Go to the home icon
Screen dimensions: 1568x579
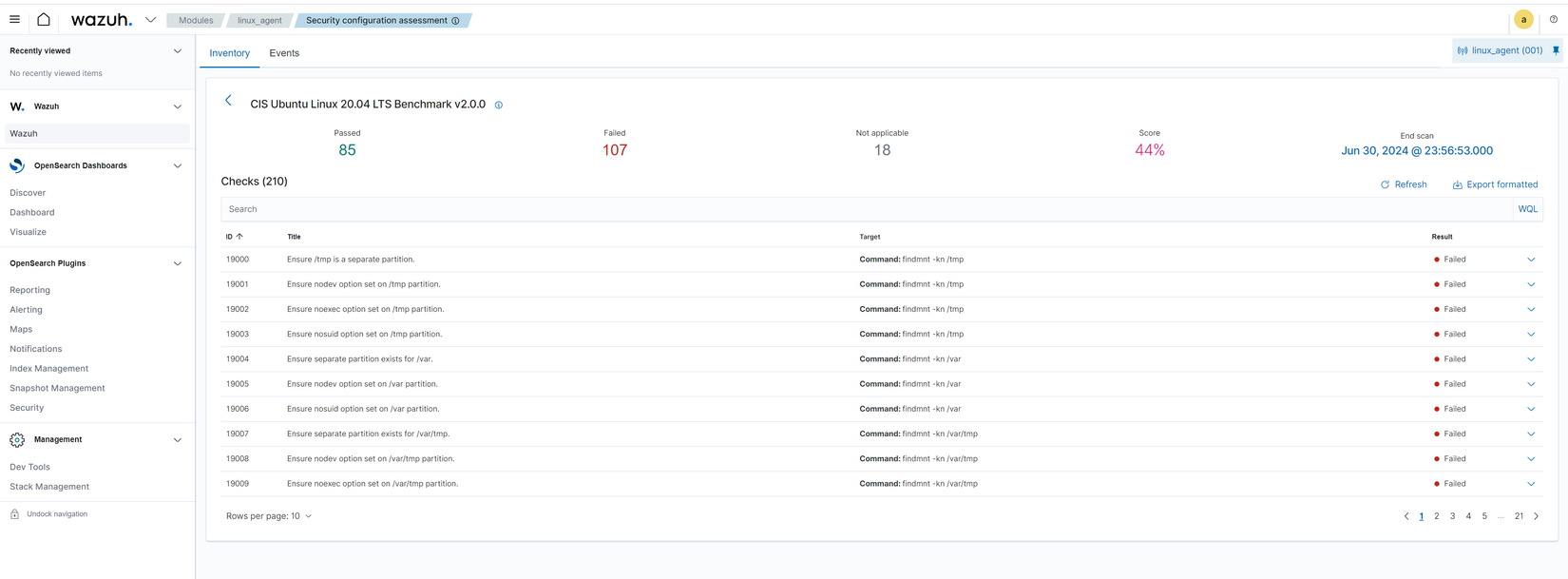point(44,19)
